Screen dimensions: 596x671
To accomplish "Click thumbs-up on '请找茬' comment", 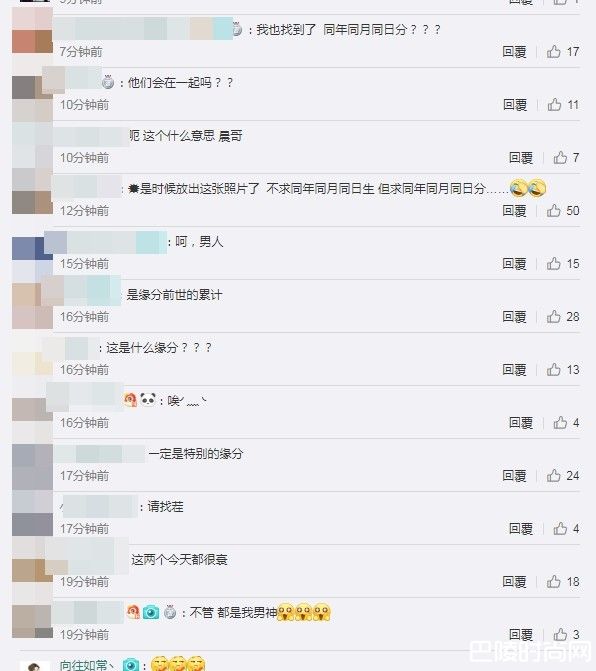I will [x=560, y=529].
